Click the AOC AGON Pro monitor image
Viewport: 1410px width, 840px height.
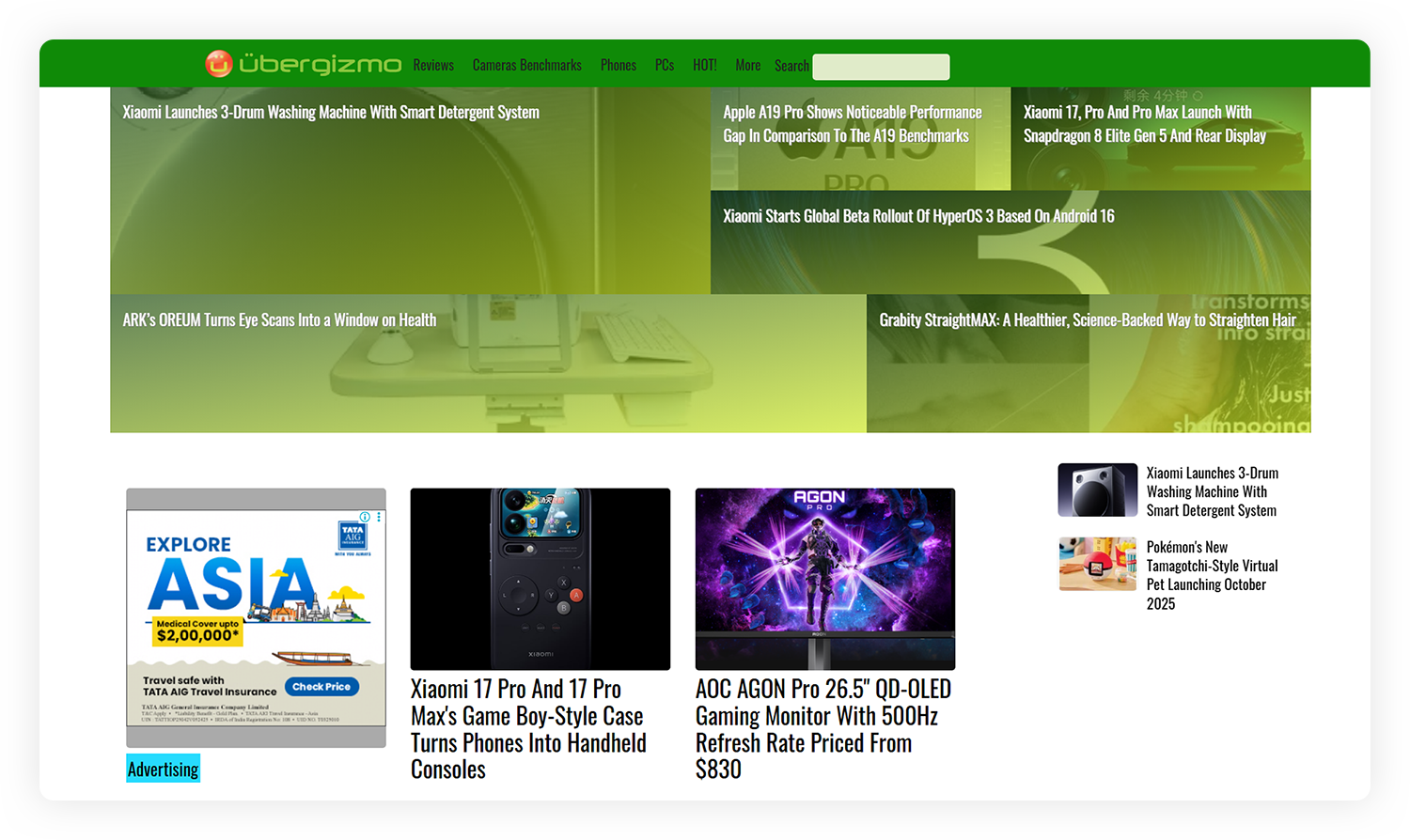pyautogui.click(x=824, y=579)
